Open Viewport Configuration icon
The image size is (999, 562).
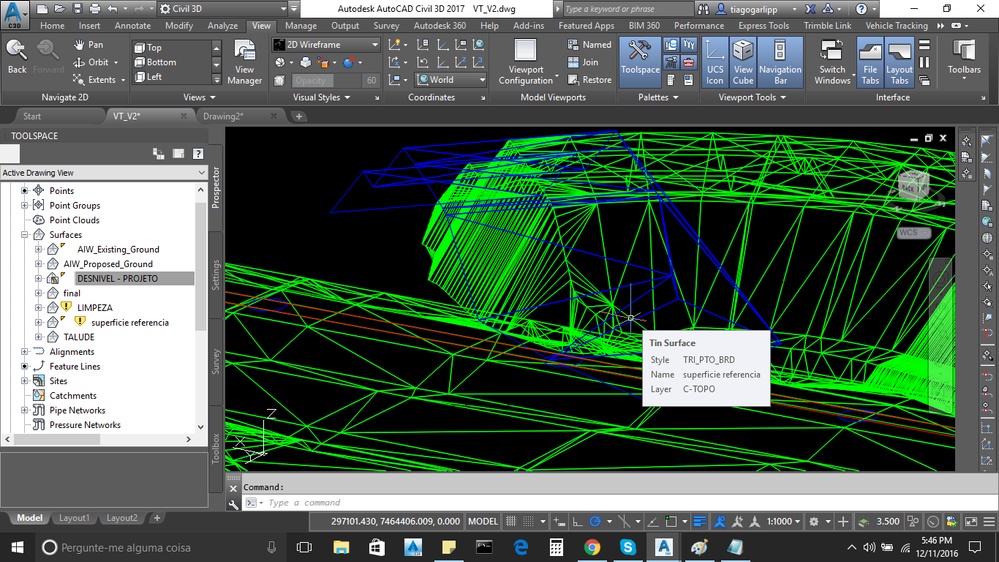pos(526,62)
